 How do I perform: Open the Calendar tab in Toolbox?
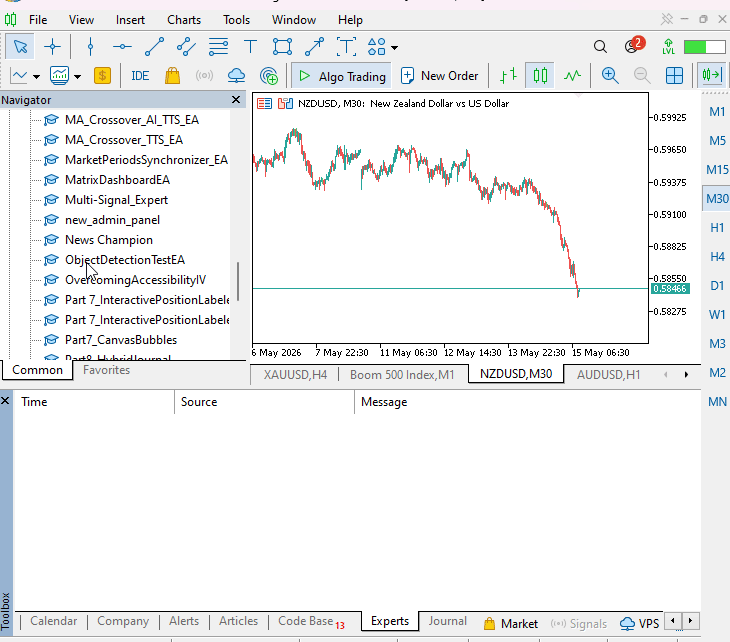(x=54, y=621)
